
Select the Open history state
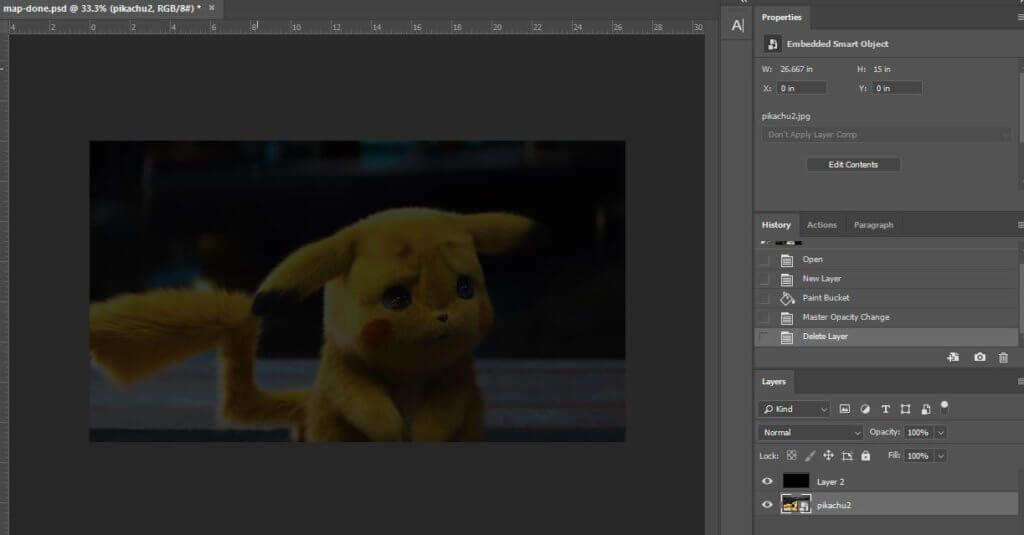[886, 260]
